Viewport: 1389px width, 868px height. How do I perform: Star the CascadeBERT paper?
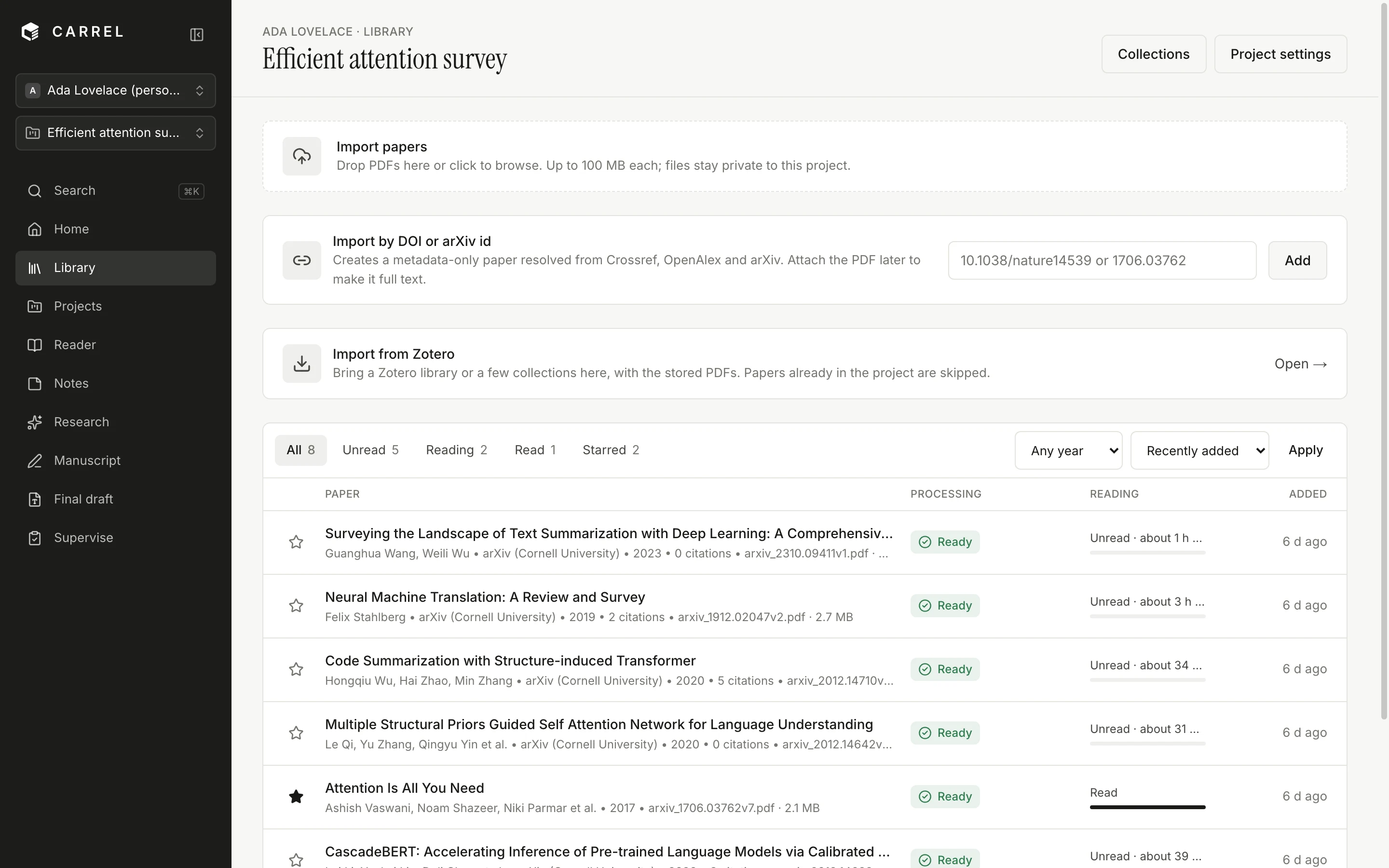pos(296,860)
